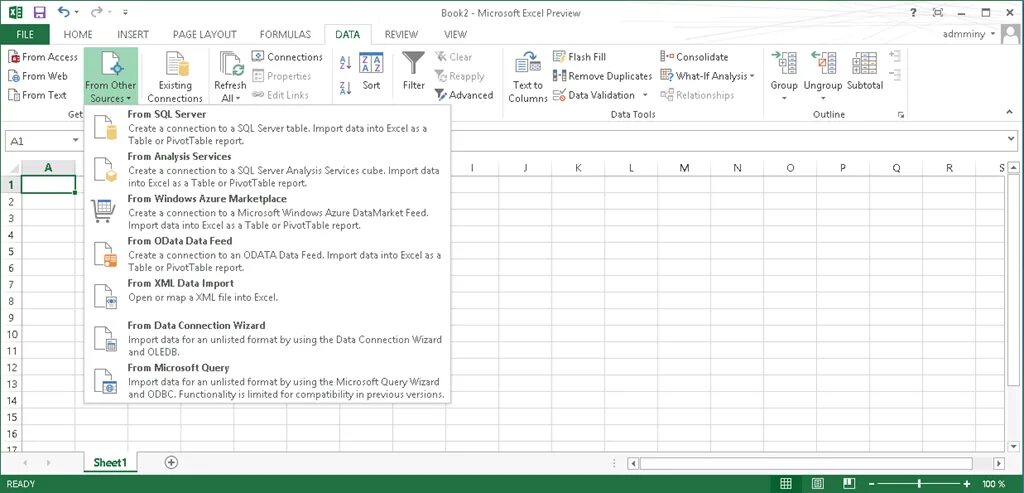Click the Undo arrow icon
The image size is (1024, 493).
pos(63,12)
